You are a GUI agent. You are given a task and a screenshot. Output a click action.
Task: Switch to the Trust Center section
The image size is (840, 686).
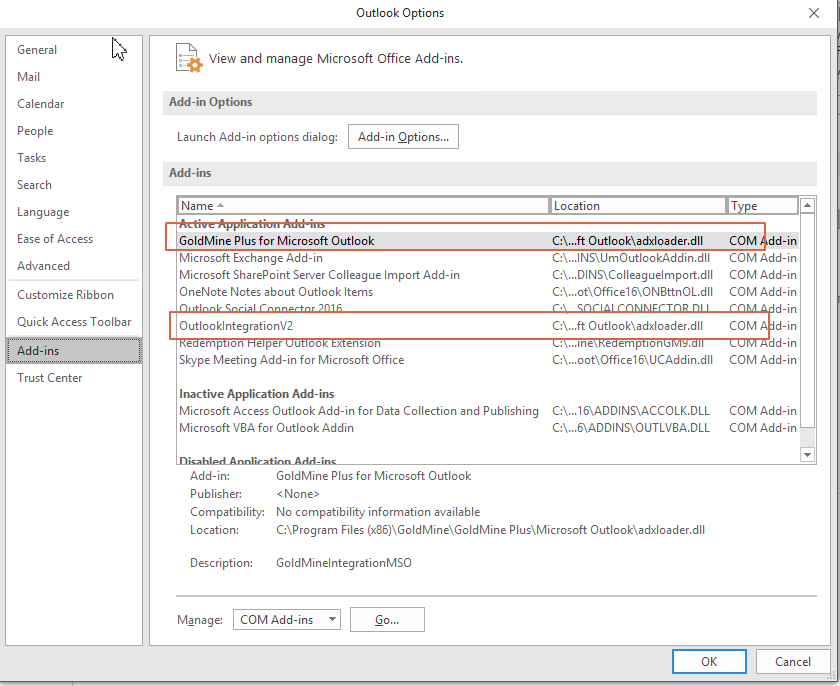[49, 377]
